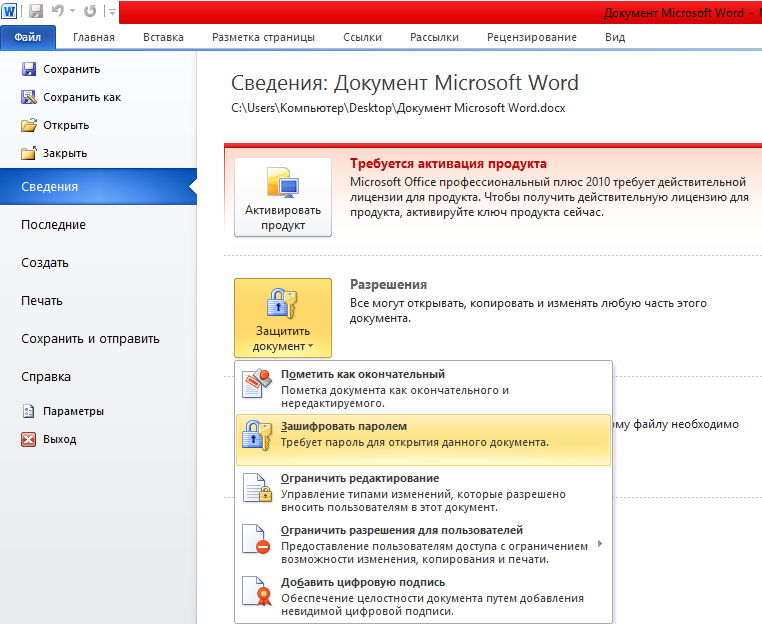
Task: Click Активировать продукт button
Action: (282, 197)
